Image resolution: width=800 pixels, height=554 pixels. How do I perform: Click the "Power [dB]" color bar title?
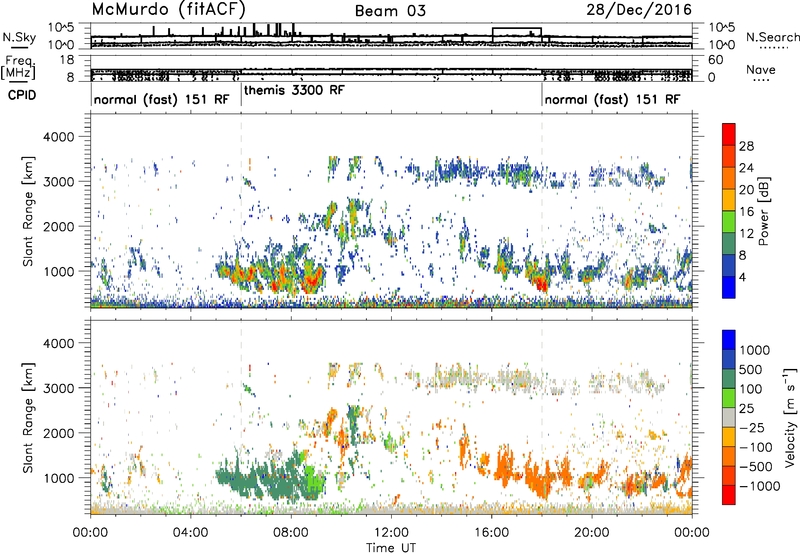(764, 211)
